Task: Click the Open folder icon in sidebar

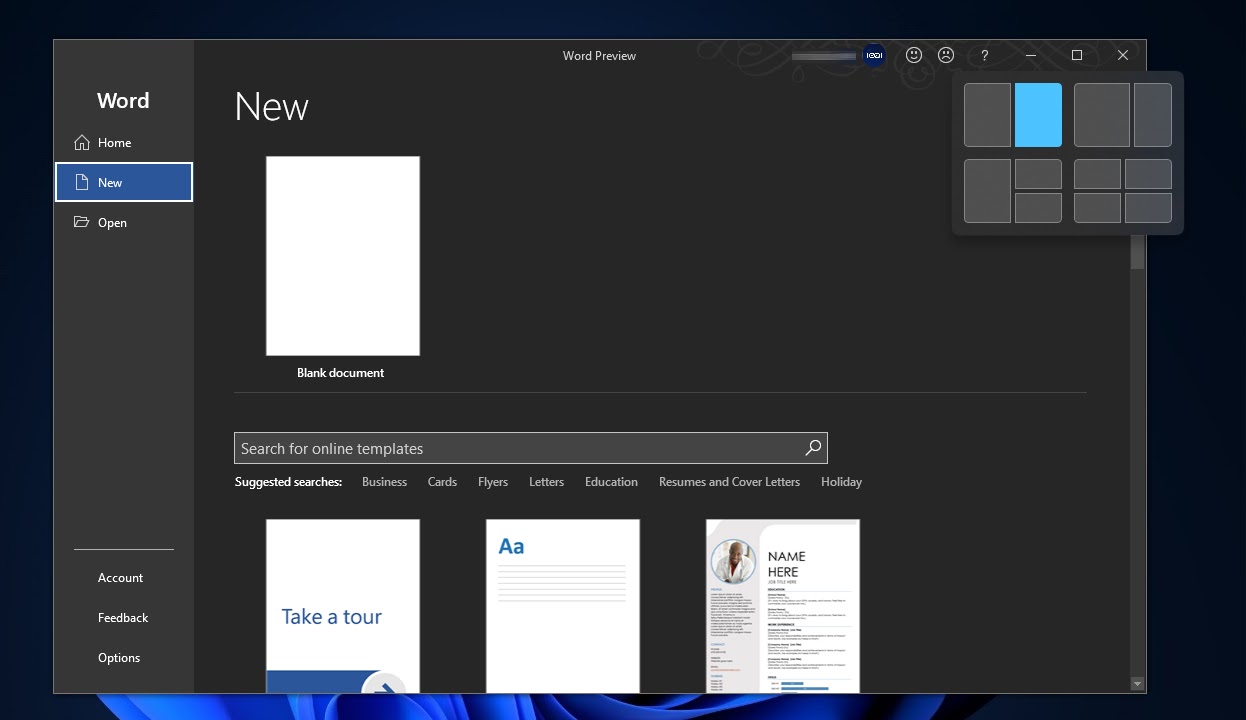Action: click(82, 222)
